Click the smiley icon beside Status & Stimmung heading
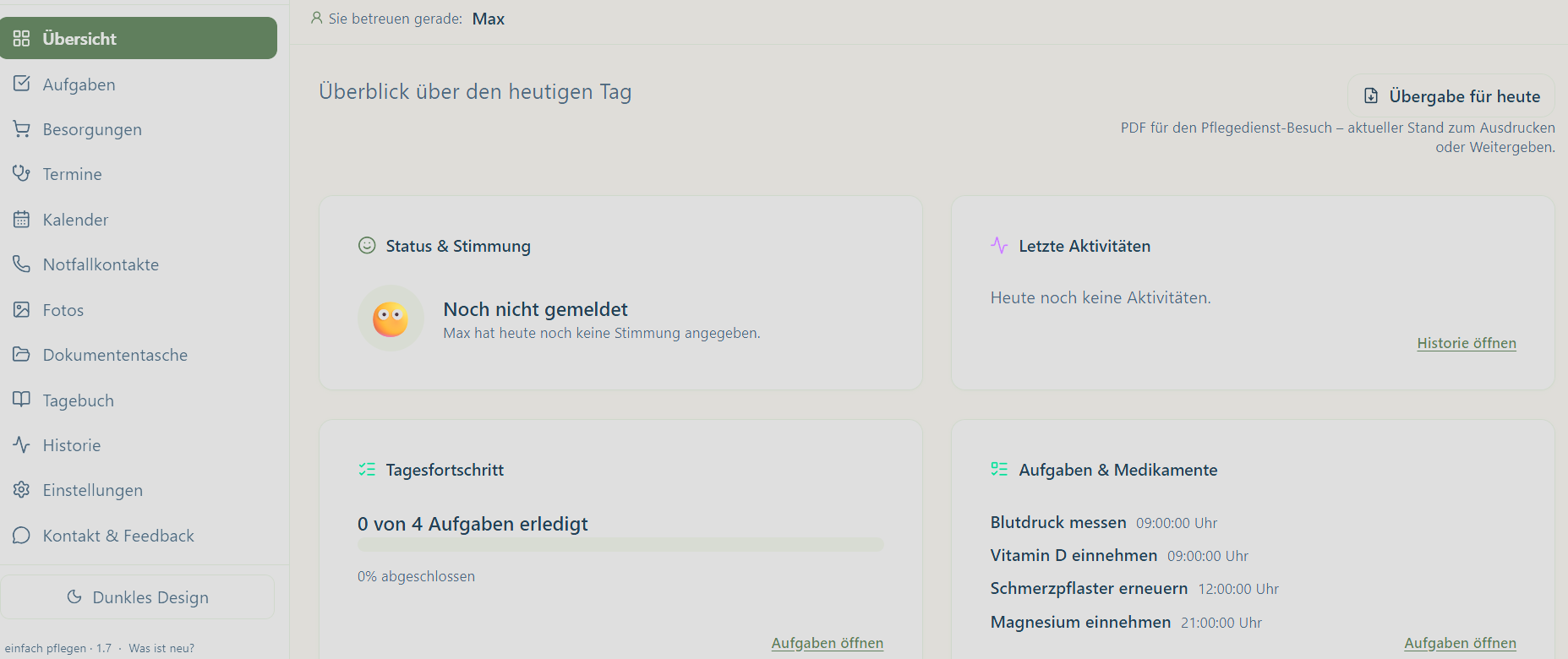1568x659 pixels. coord(367,245)
